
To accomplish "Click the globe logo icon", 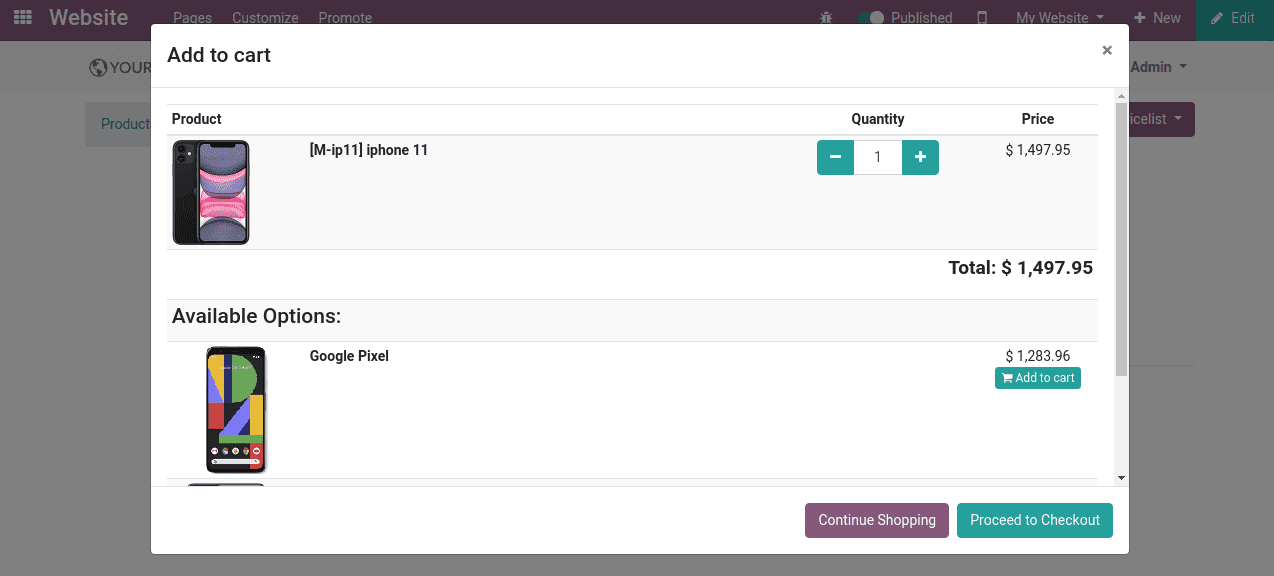I will point(98,68).
